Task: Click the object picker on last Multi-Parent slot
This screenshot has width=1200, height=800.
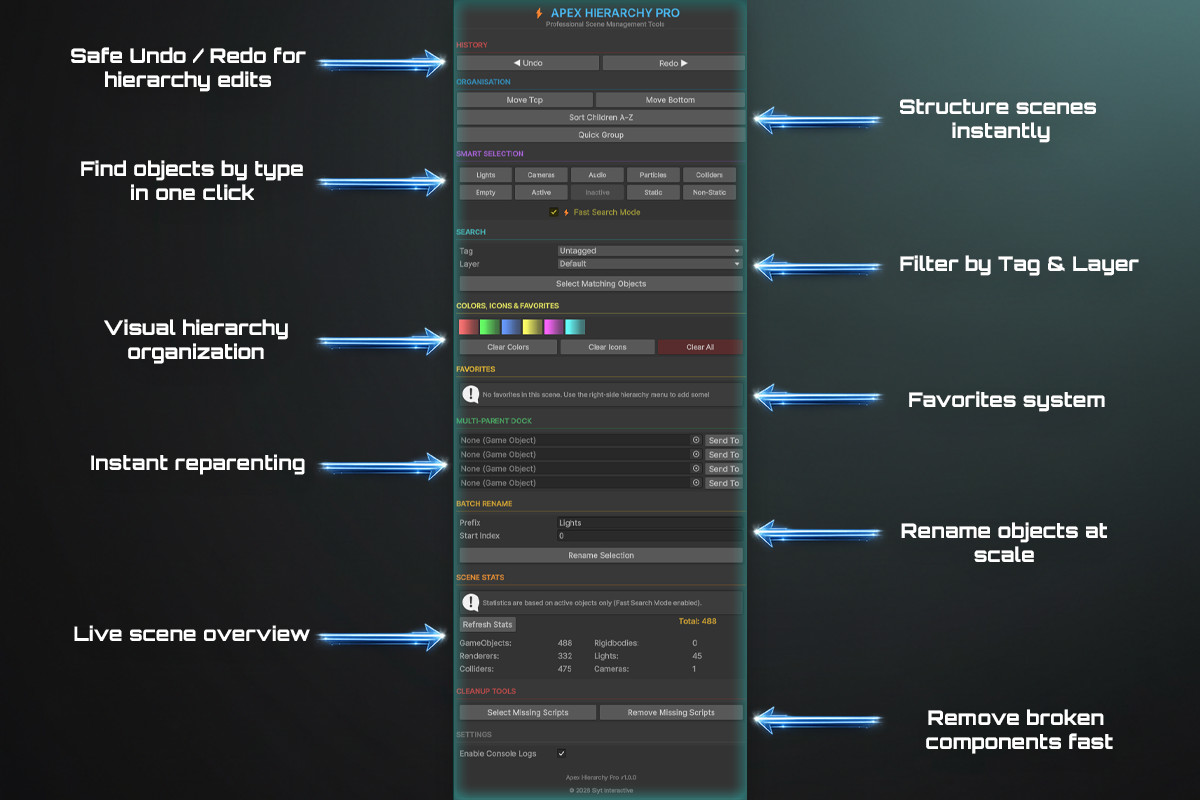Action: pyautogui.click(x=697, y=482)
